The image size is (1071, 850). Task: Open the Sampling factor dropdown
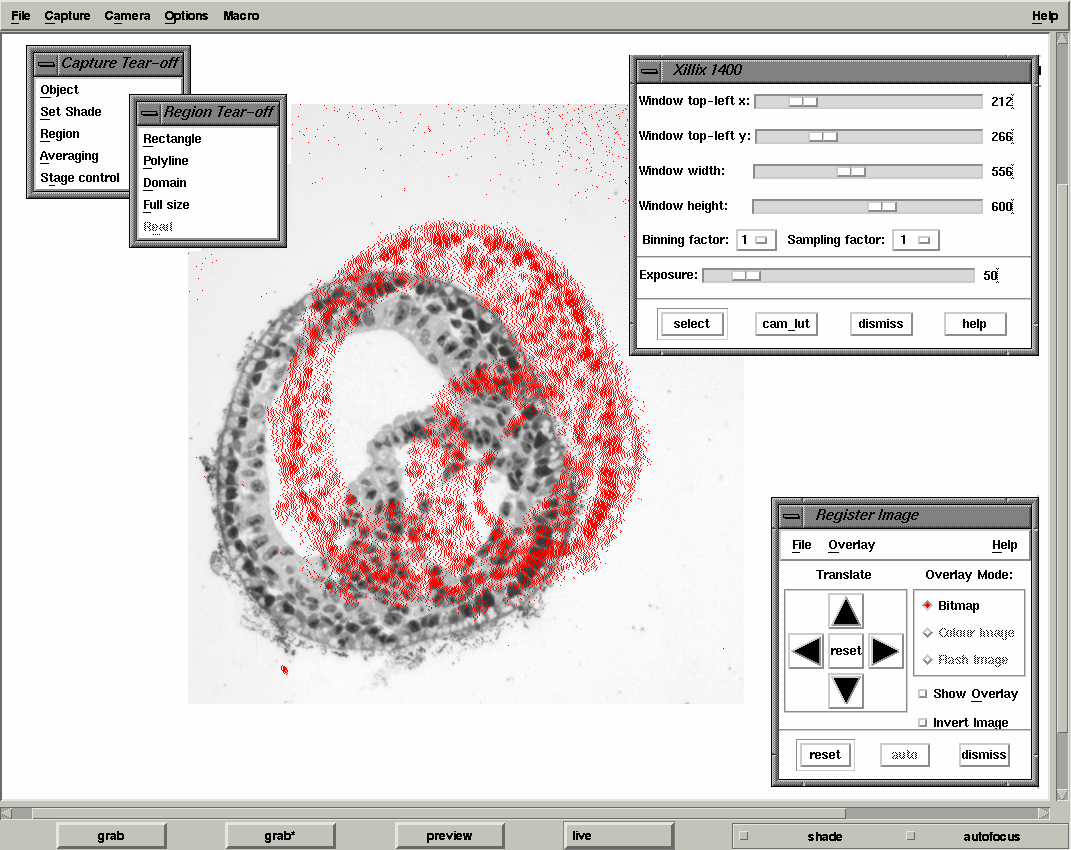[x=915, y=240]
